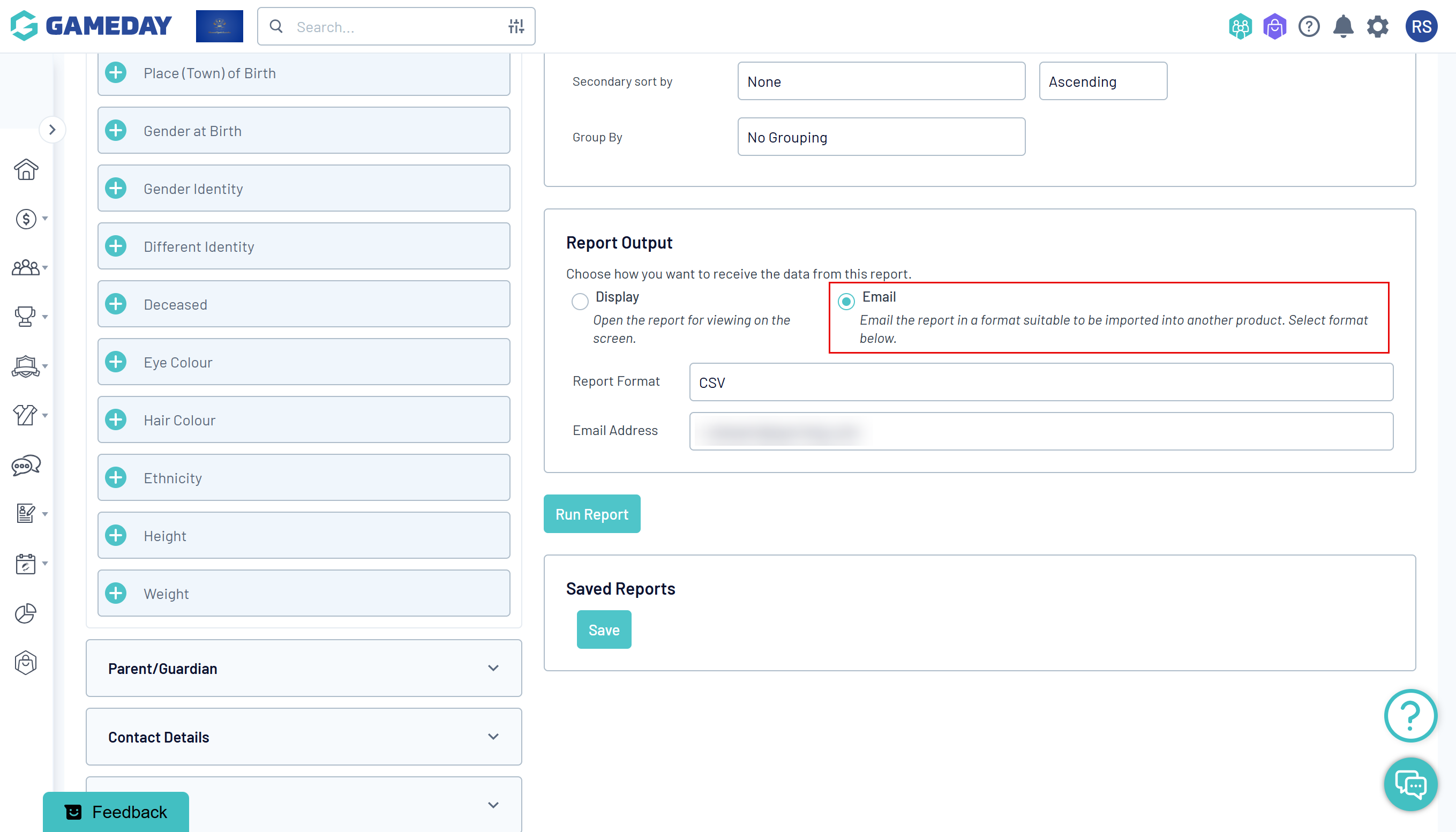Open the Ascending sort order dropdown
The height and width of the screenshot is (832, 1456).
tap(1102, 82)
